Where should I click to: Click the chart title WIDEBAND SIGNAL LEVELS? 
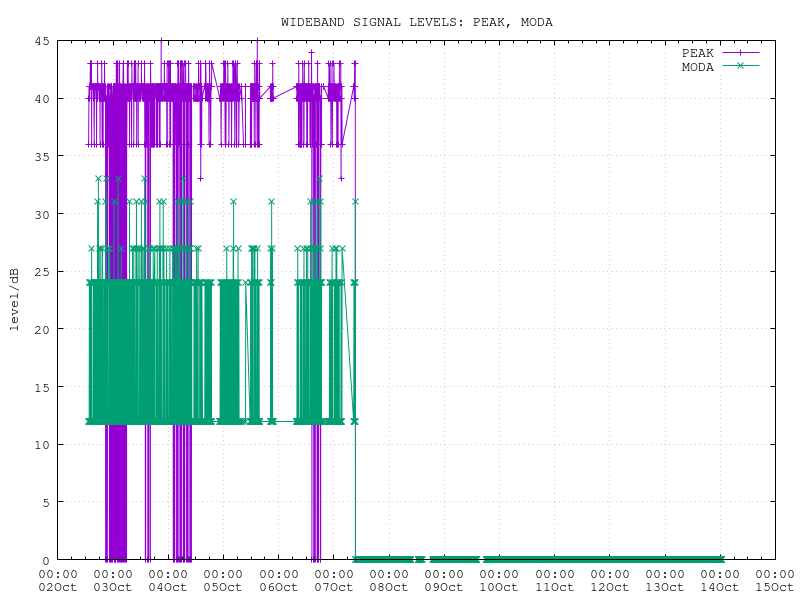(x=416, y=22)
